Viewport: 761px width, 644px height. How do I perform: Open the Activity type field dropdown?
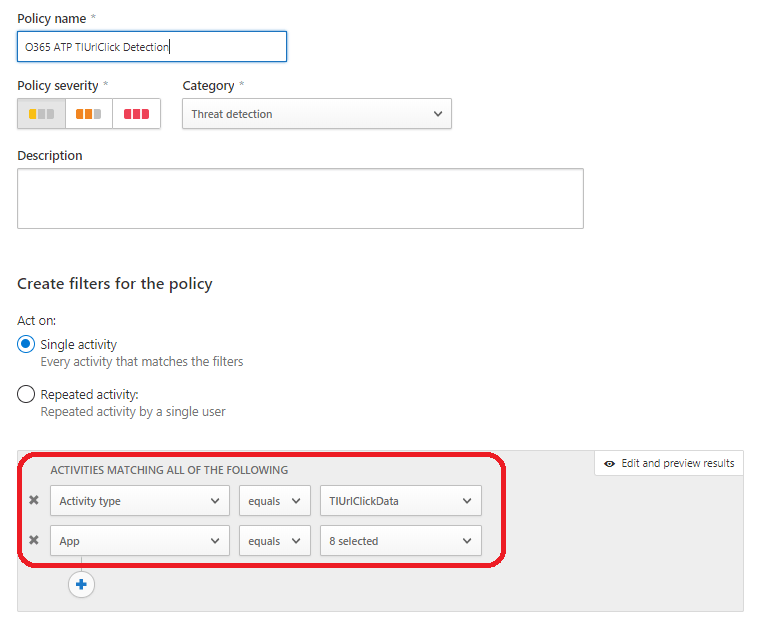[x=140, y=501]
